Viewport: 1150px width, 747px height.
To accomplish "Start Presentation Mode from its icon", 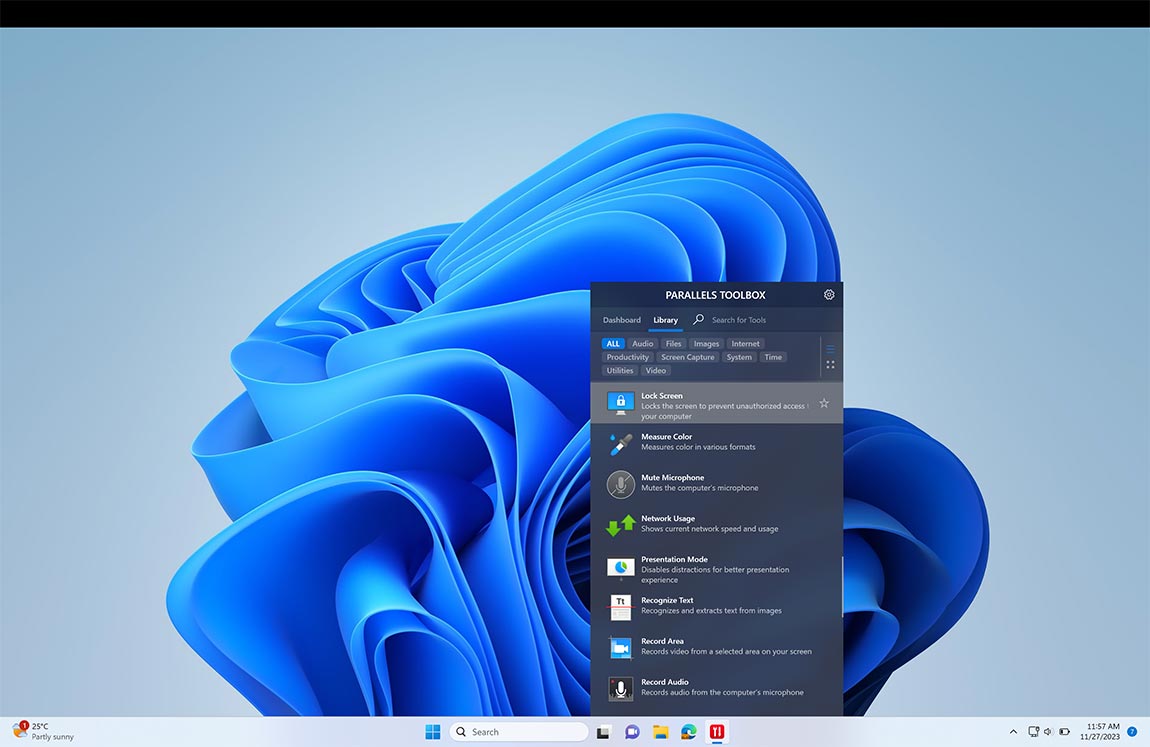I will (x=620, y=567).
